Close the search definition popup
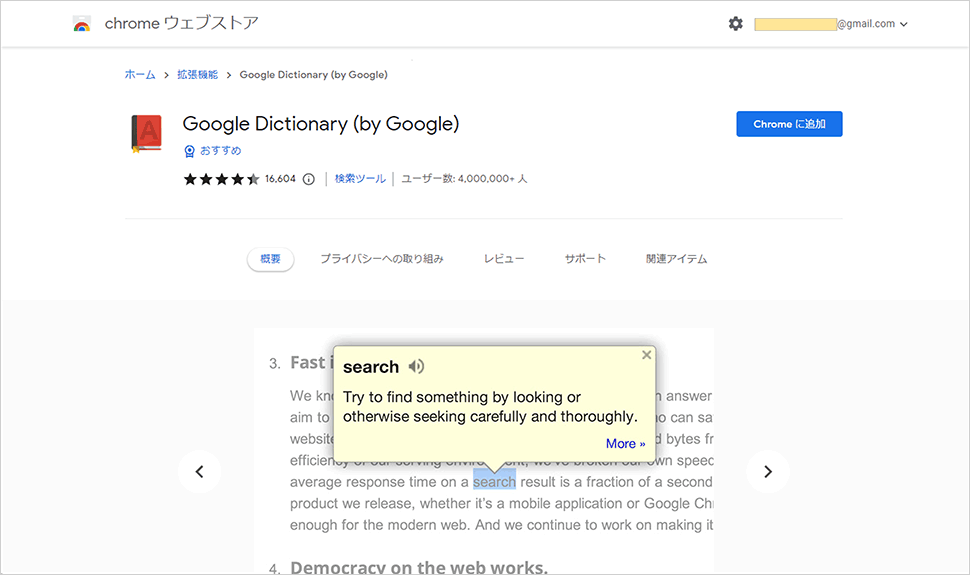Screen dimensions: 970x575 coord(646,355)
